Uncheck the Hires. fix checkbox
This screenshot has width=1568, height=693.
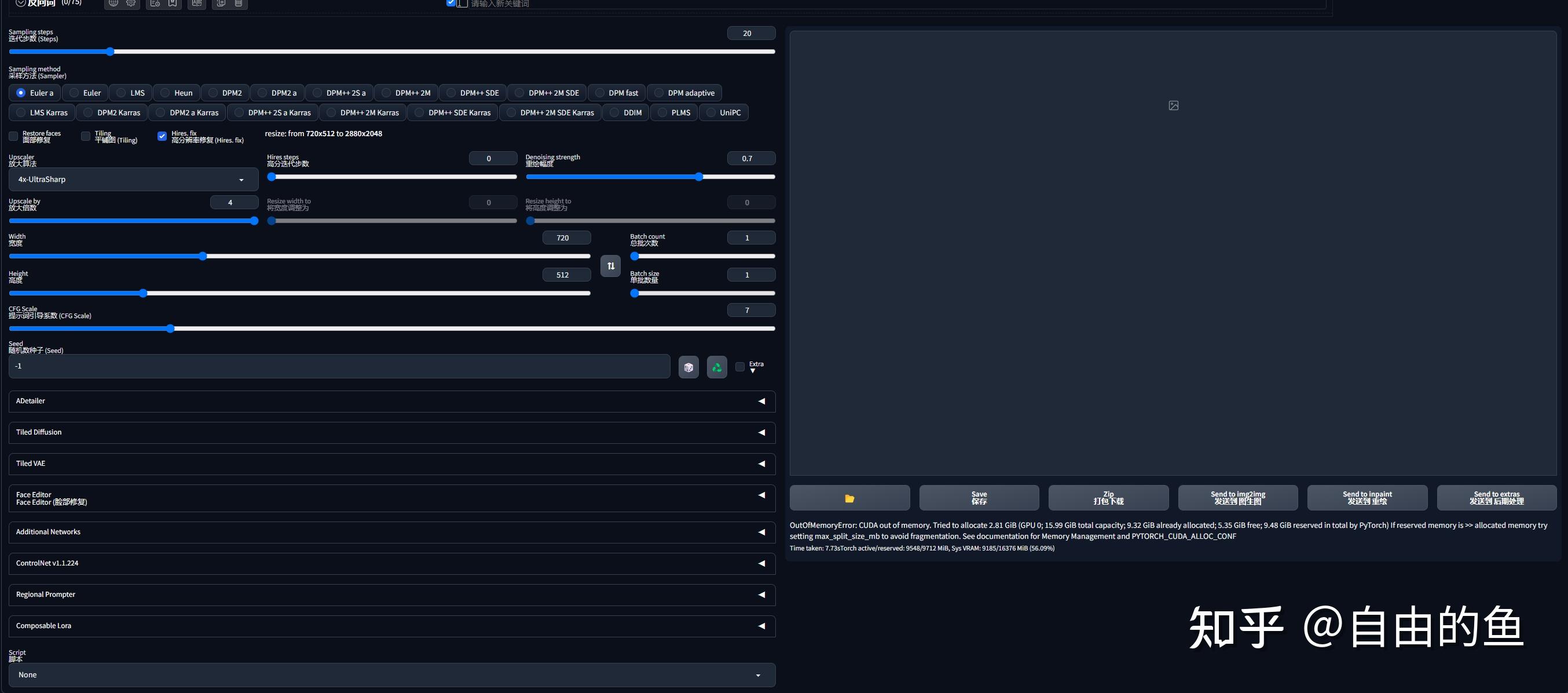162,136
